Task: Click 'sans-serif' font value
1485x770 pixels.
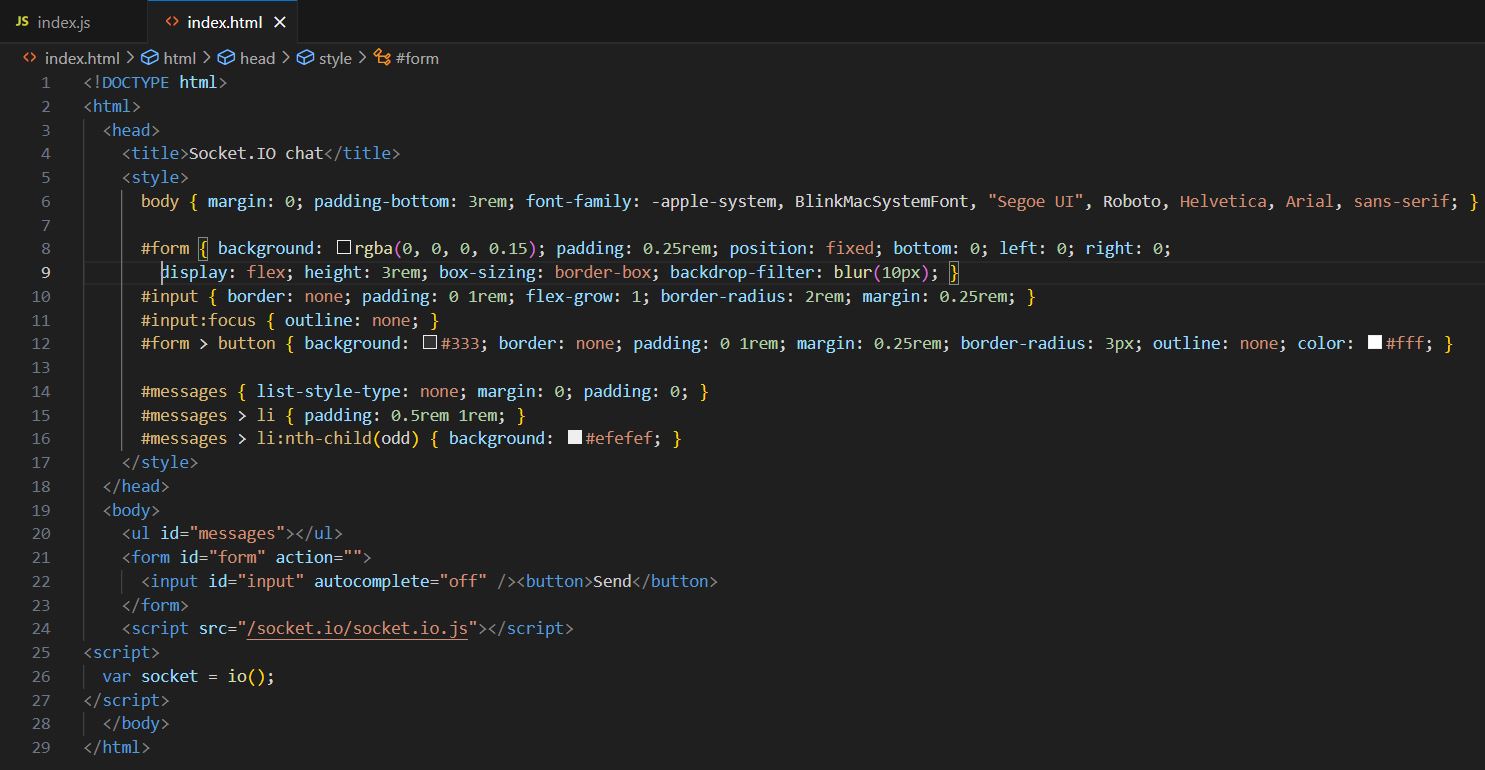Action: coord(1402,201)
